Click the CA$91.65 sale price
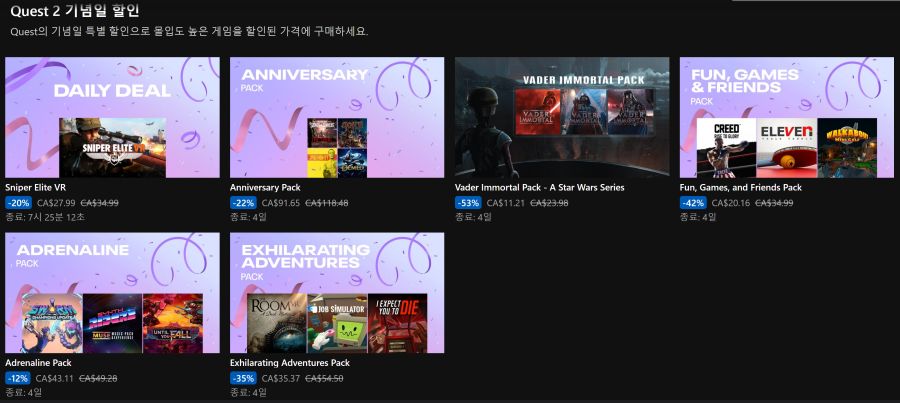The image size is (900, 403). point(281,203)
